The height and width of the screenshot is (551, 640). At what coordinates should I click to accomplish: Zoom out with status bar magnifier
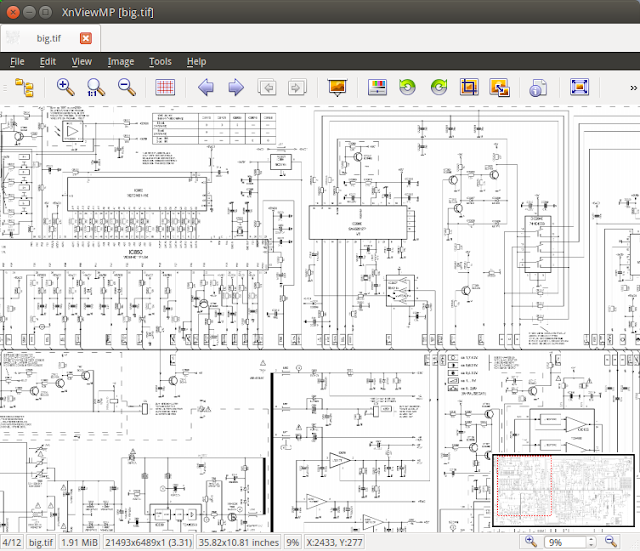611,542
